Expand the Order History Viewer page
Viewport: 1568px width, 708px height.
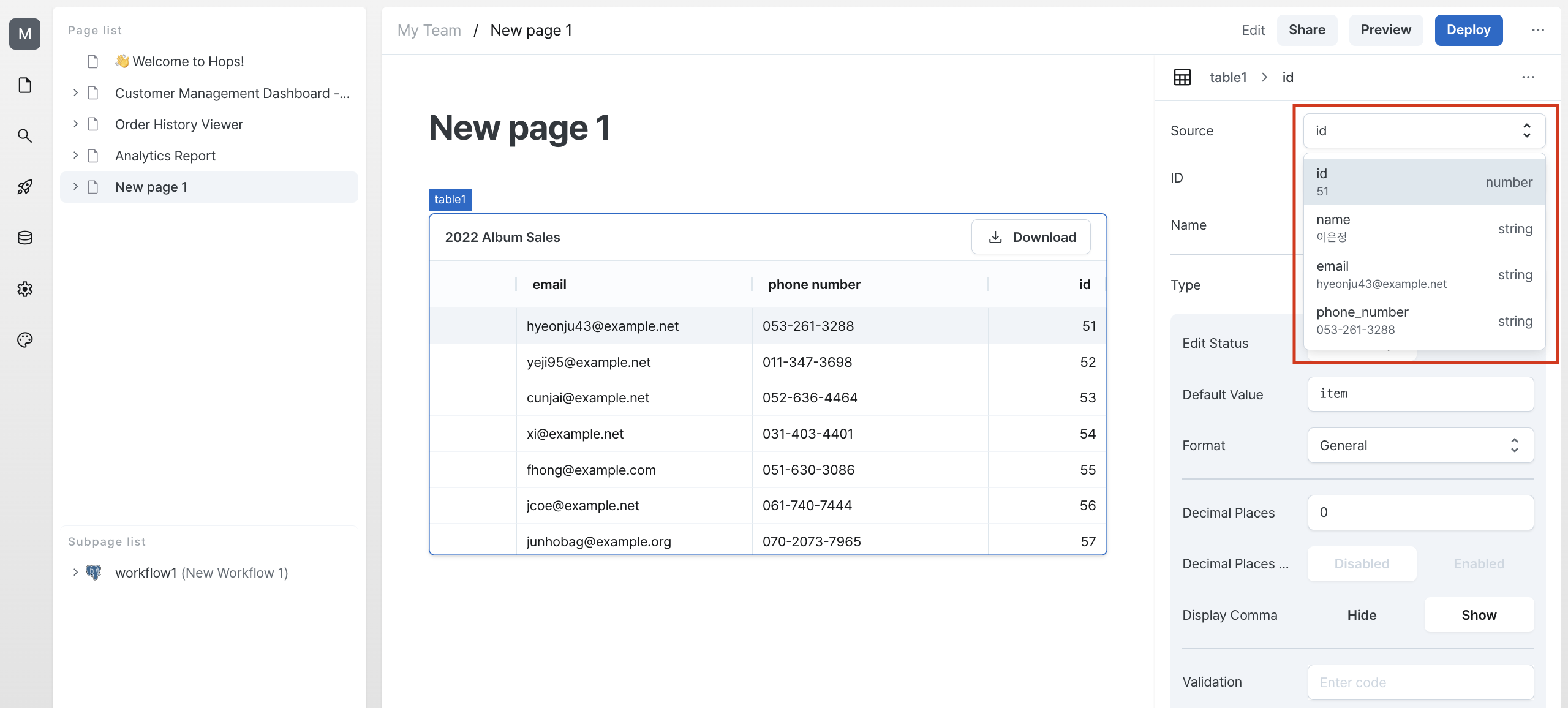[75, 124]
